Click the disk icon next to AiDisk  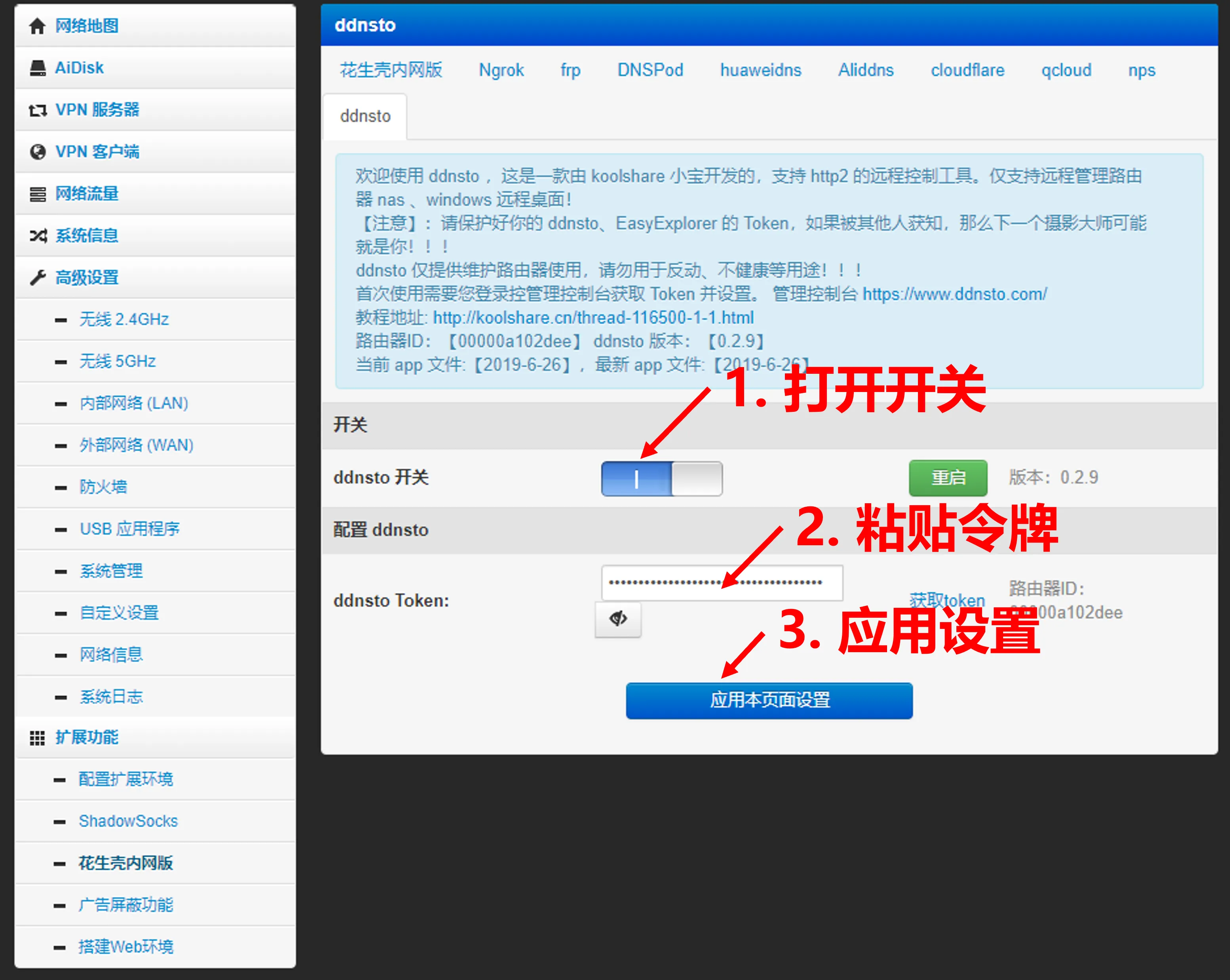pyautogui.click(x=38, y=68)
